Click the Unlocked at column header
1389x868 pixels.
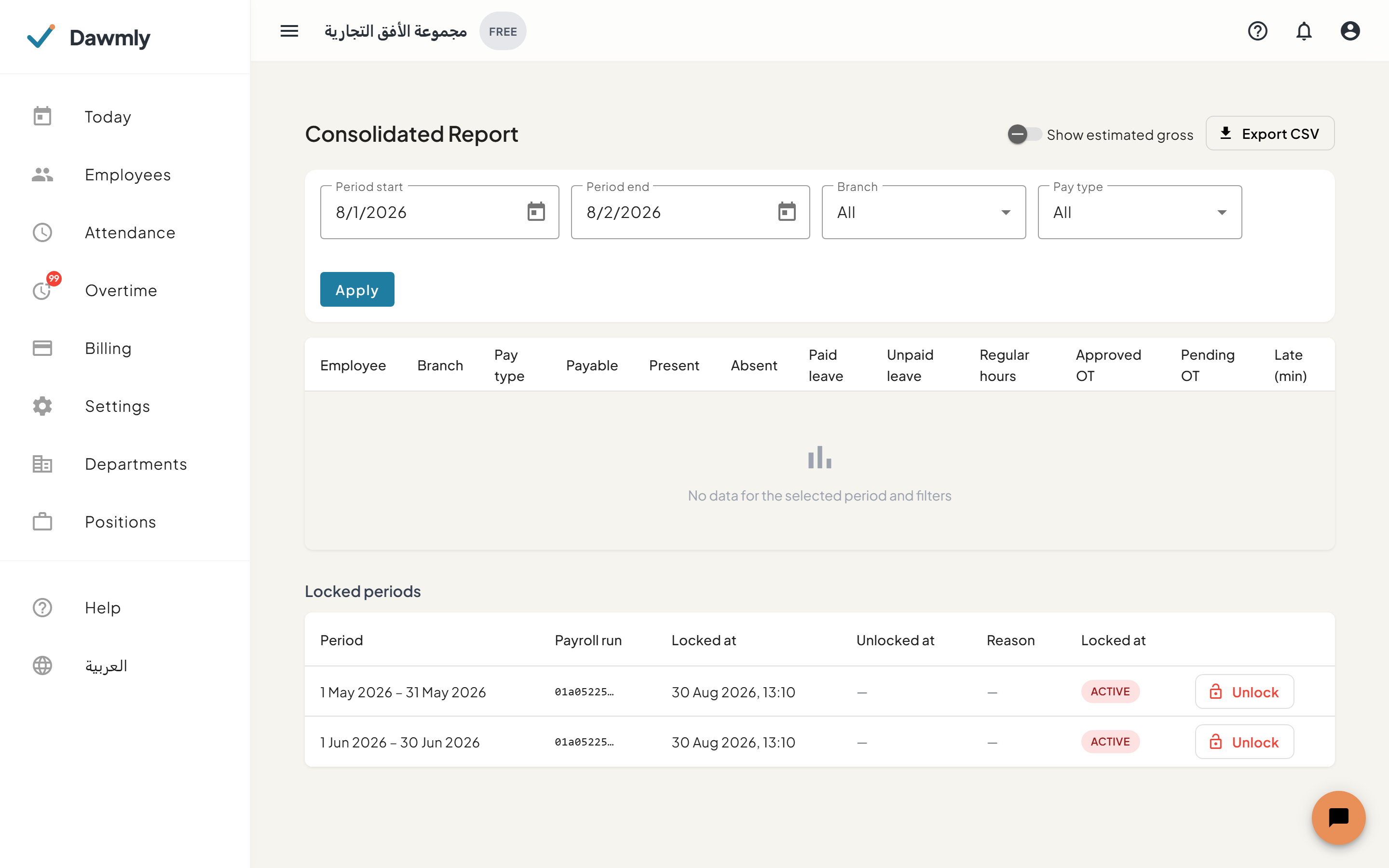click(x=895, y=640)
